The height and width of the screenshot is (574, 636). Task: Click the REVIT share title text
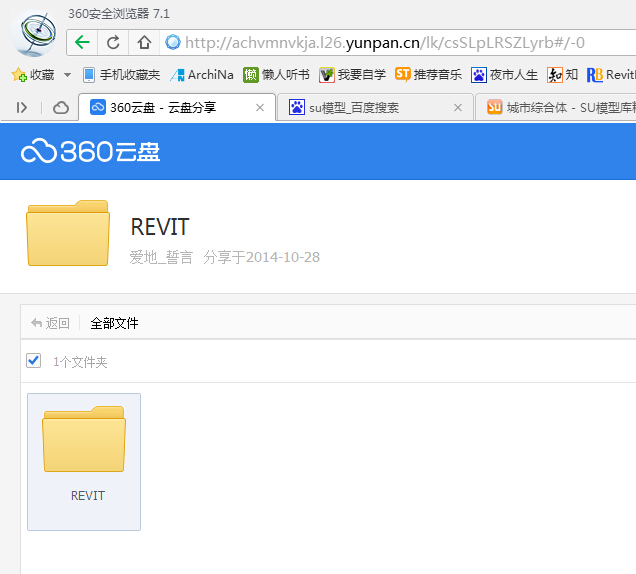[160, 227]
